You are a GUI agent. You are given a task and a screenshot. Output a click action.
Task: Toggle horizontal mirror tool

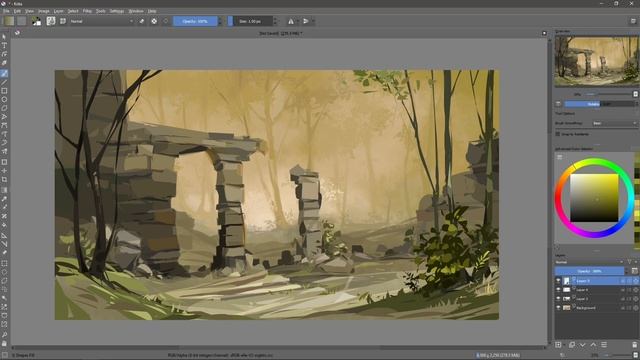coord(291,21)
